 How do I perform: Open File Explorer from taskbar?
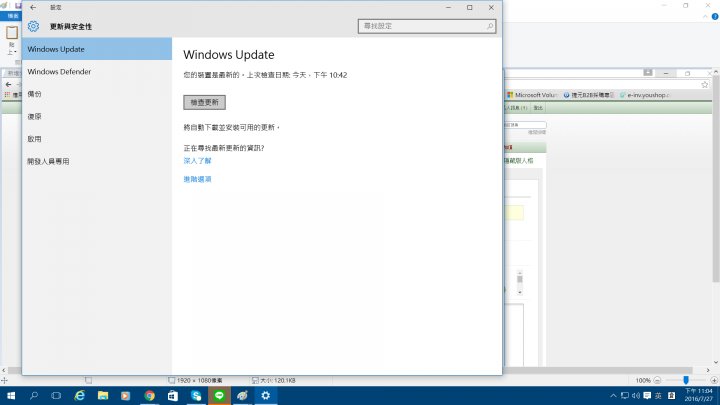tap(103, 395)
